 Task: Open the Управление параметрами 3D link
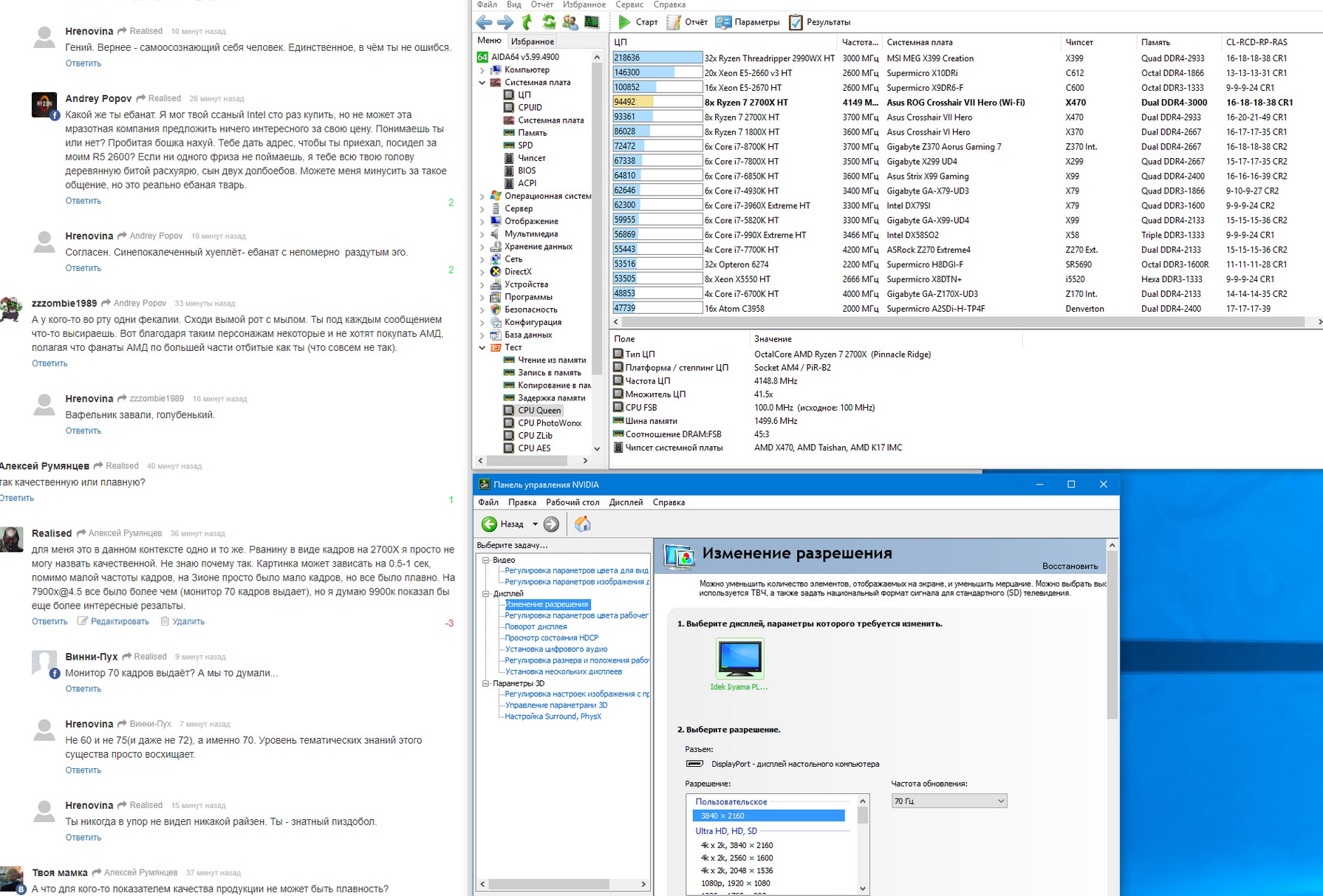coord(555,705)
